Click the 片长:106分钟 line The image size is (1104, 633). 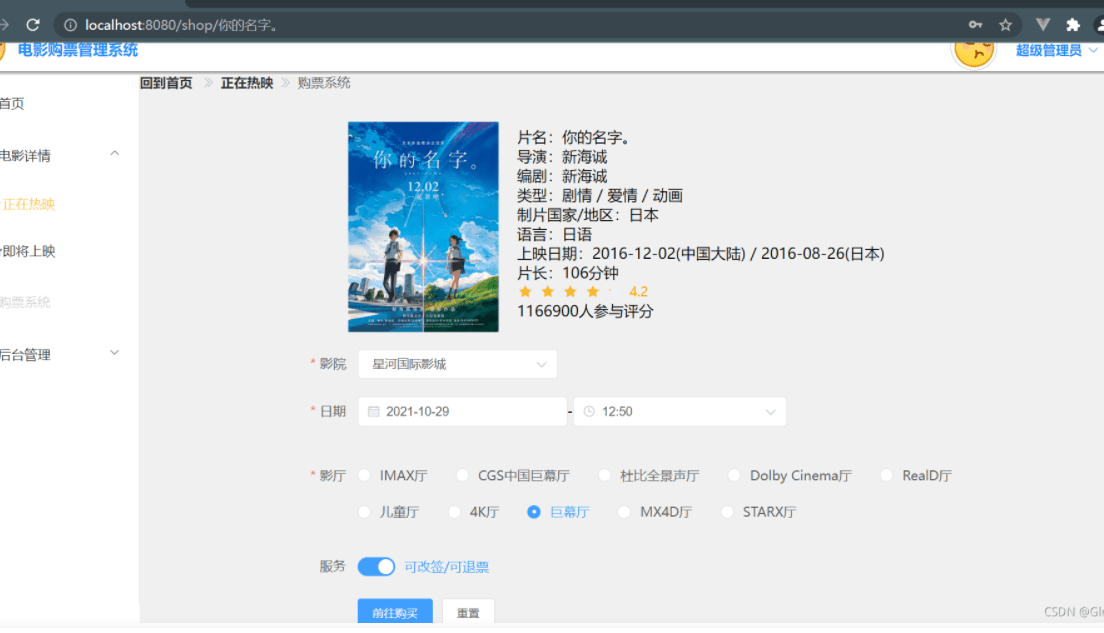coord(568,273)
